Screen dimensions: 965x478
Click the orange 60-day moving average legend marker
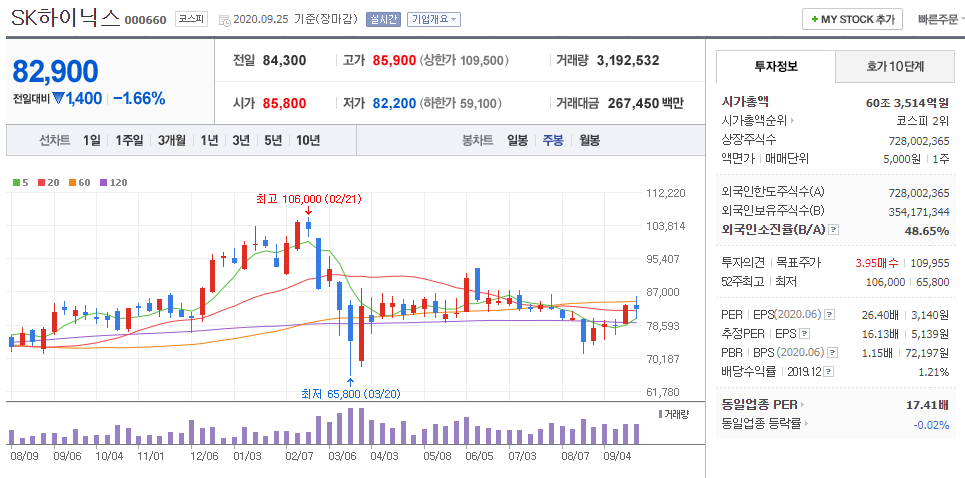pos(74,183)
